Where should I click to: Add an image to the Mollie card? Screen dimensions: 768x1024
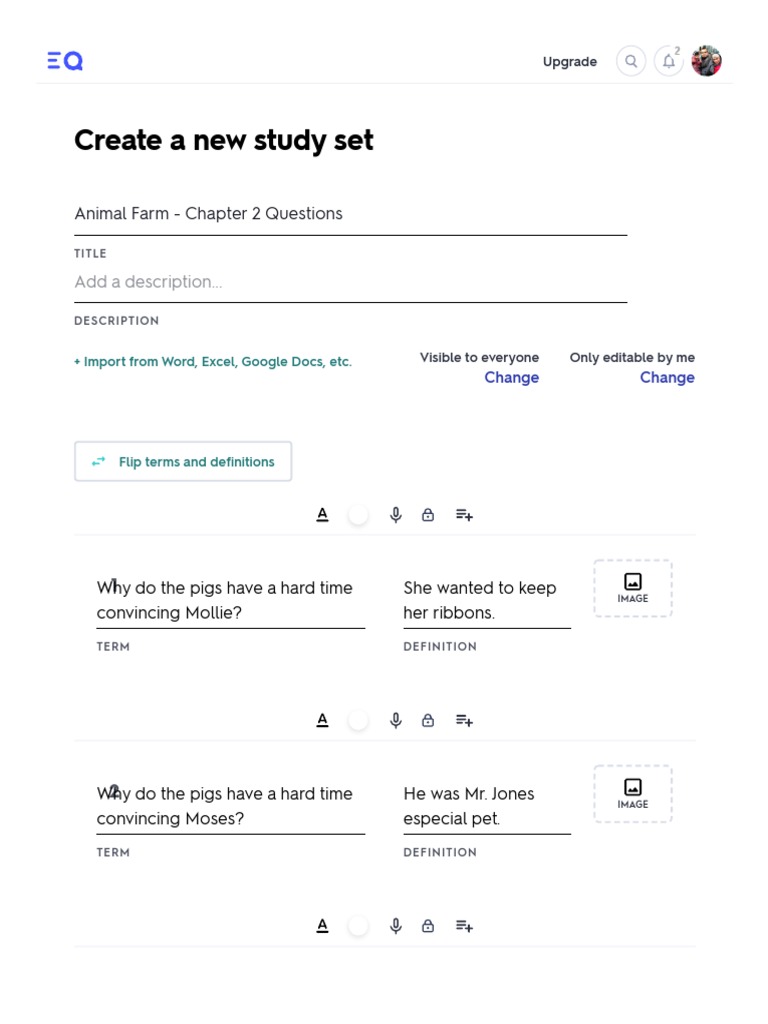click(633, 588)
